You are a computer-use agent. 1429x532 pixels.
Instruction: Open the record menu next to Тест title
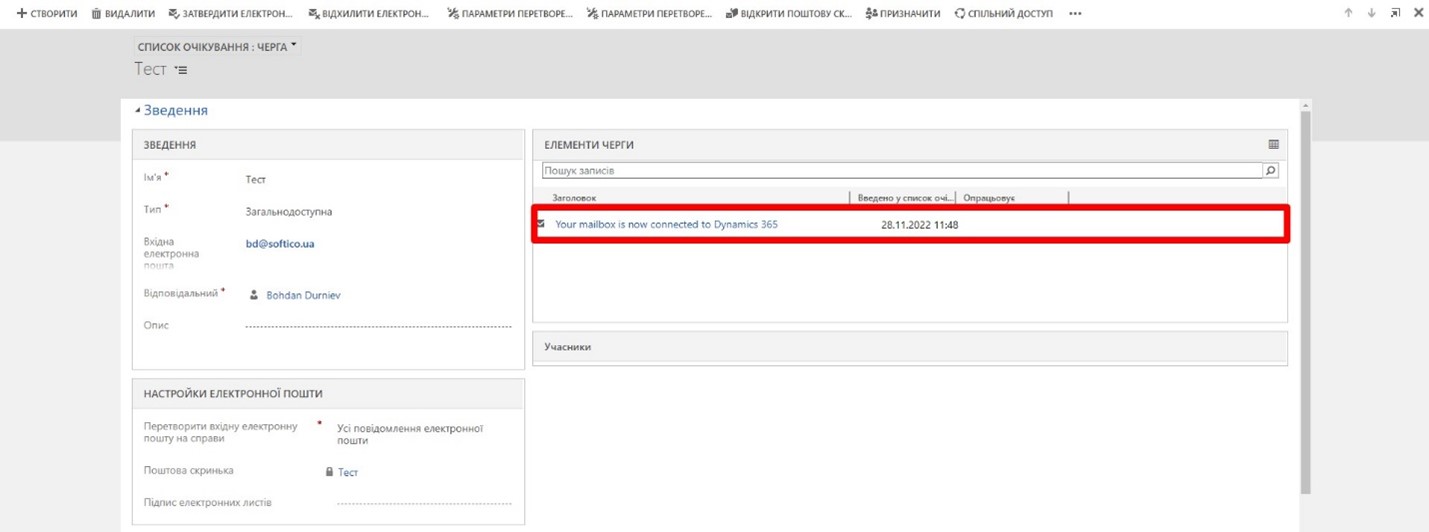(181, 70)
